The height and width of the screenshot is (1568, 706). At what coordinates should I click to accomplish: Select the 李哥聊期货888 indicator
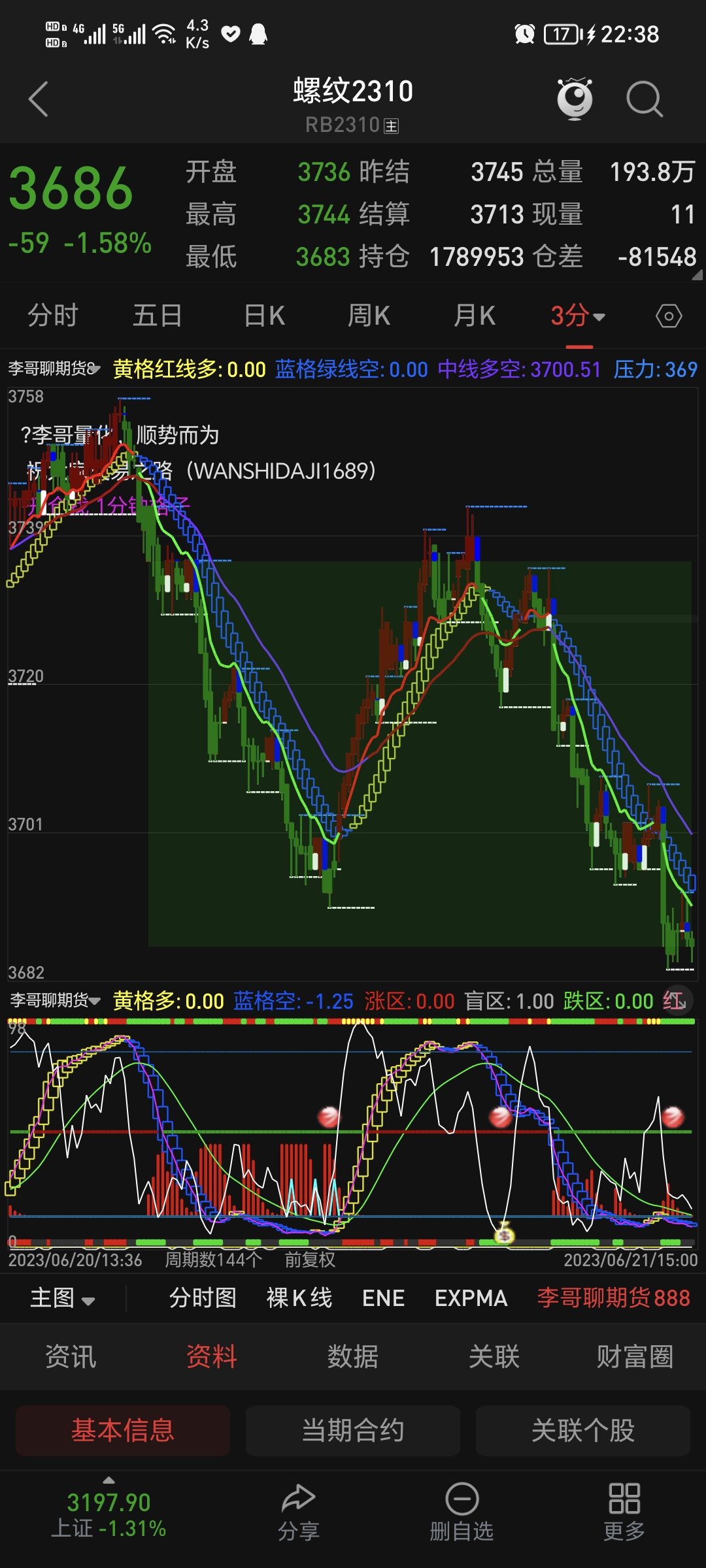(x=614, y=1298)
